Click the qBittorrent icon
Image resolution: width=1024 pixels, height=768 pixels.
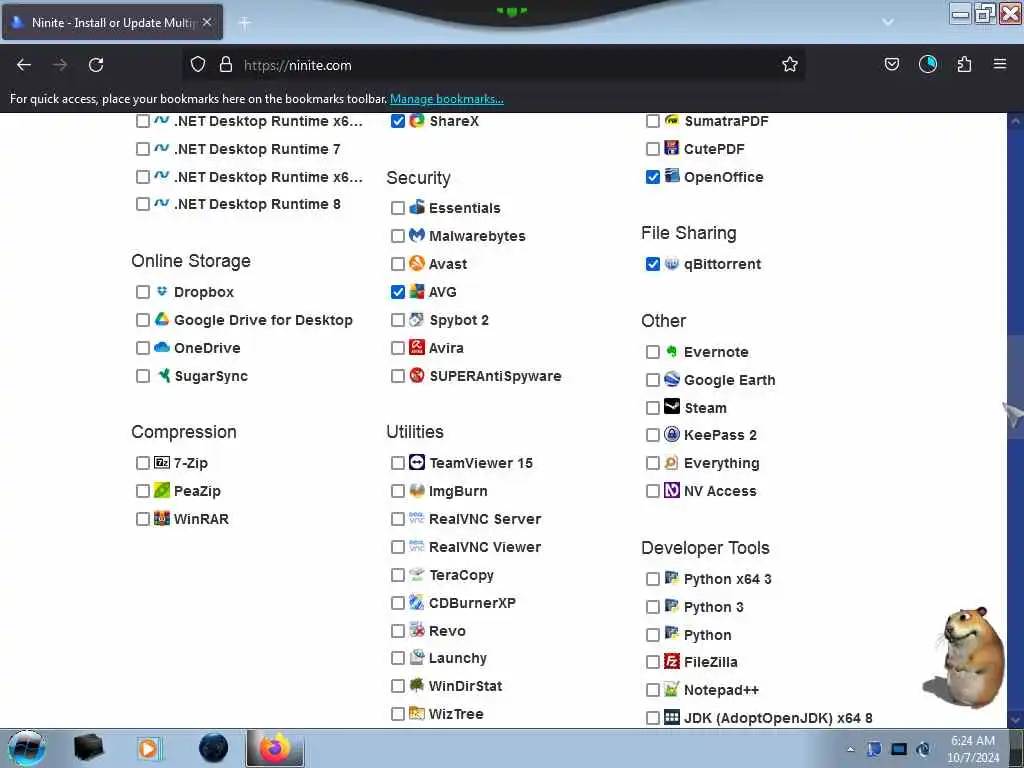672,263
